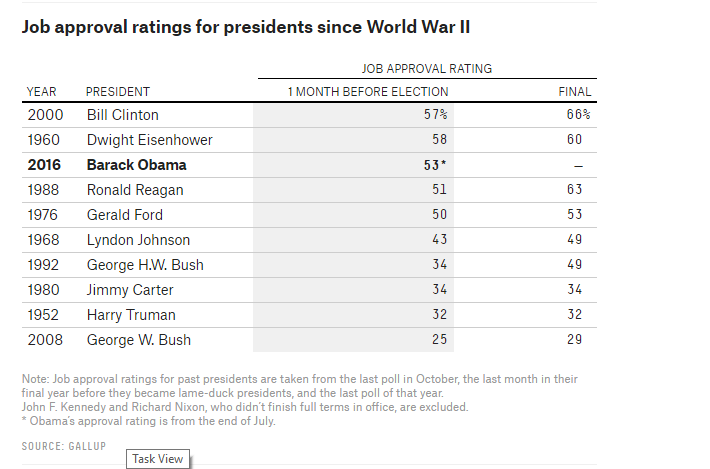
Task: Click Dwight Eisenhower in the table
Action: tap(149, 140)
